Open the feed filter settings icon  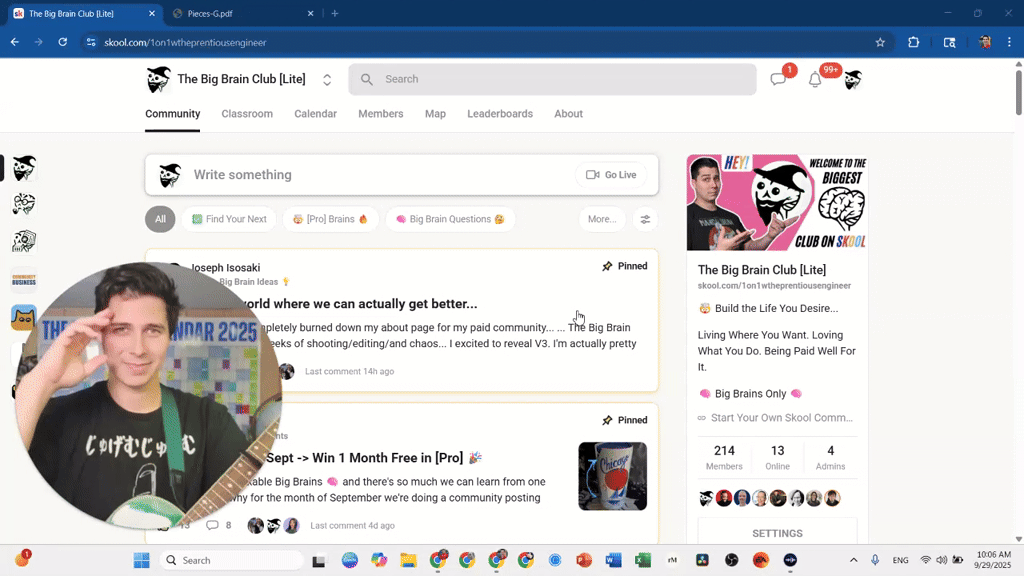(645, 219)
